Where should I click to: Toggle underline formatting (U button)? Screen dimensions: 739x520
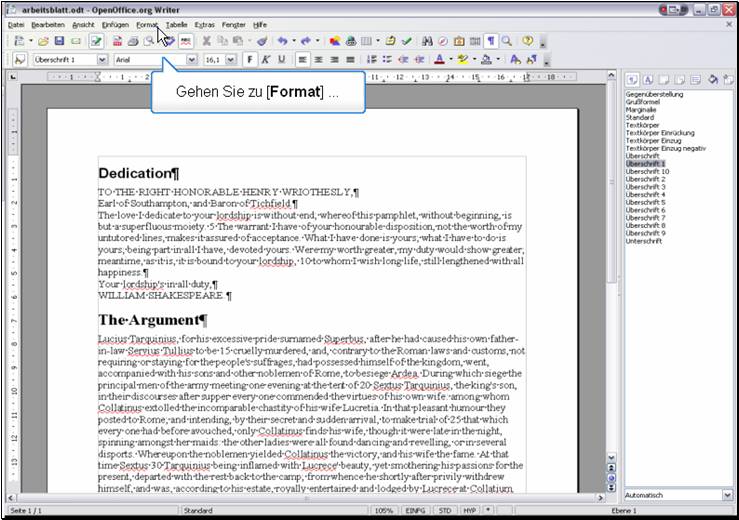pos(281,60)
